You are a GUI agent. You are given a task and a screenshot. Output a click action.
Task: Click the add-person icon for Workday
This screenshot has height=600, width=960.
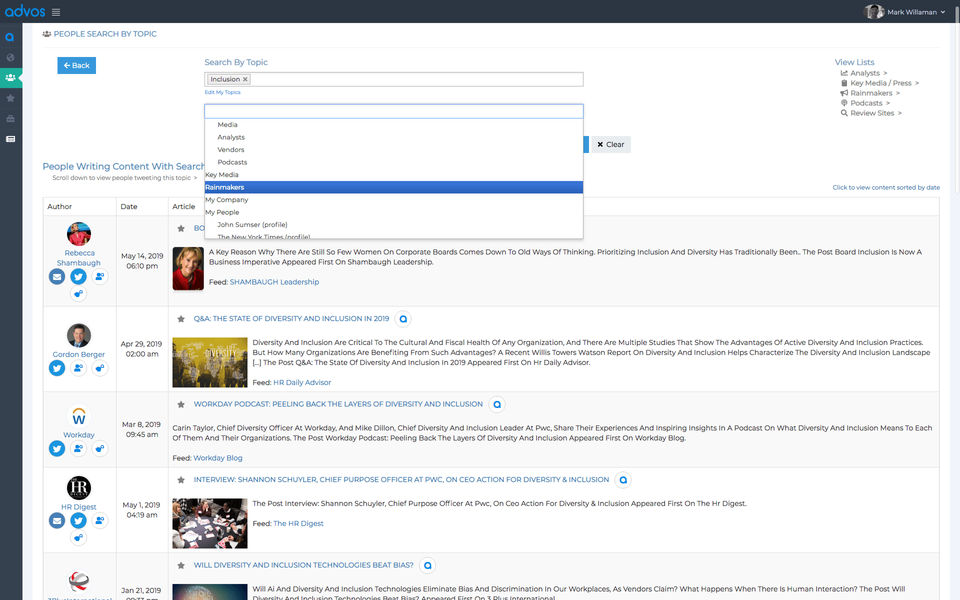point(78,449)
